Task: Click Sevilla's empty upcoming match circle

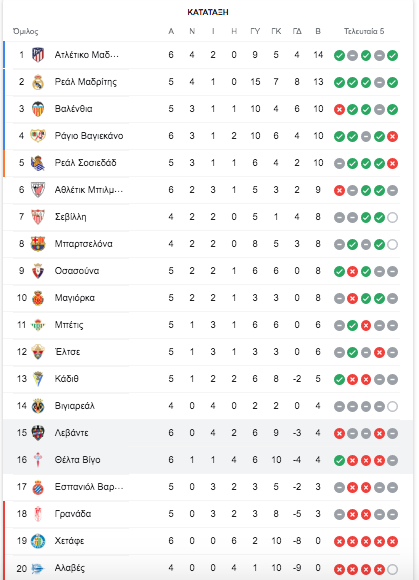Action: (x=392, y=218)
